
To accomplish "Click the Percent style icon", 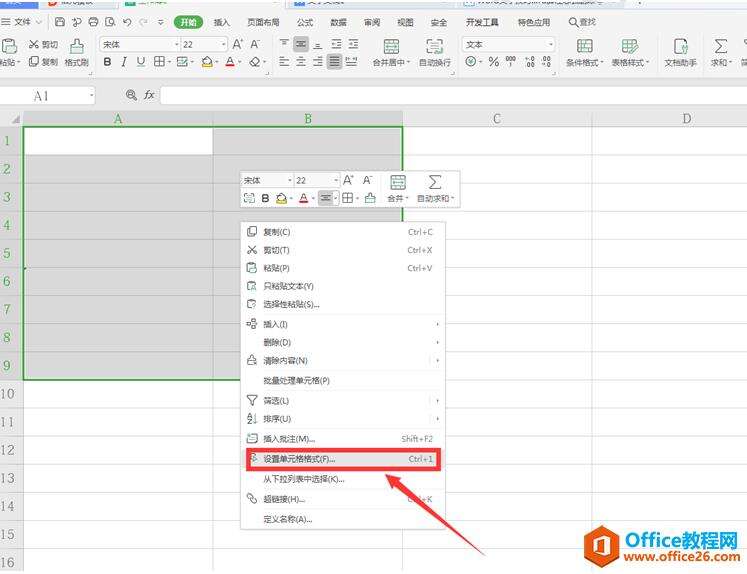I will click(494, 61).
